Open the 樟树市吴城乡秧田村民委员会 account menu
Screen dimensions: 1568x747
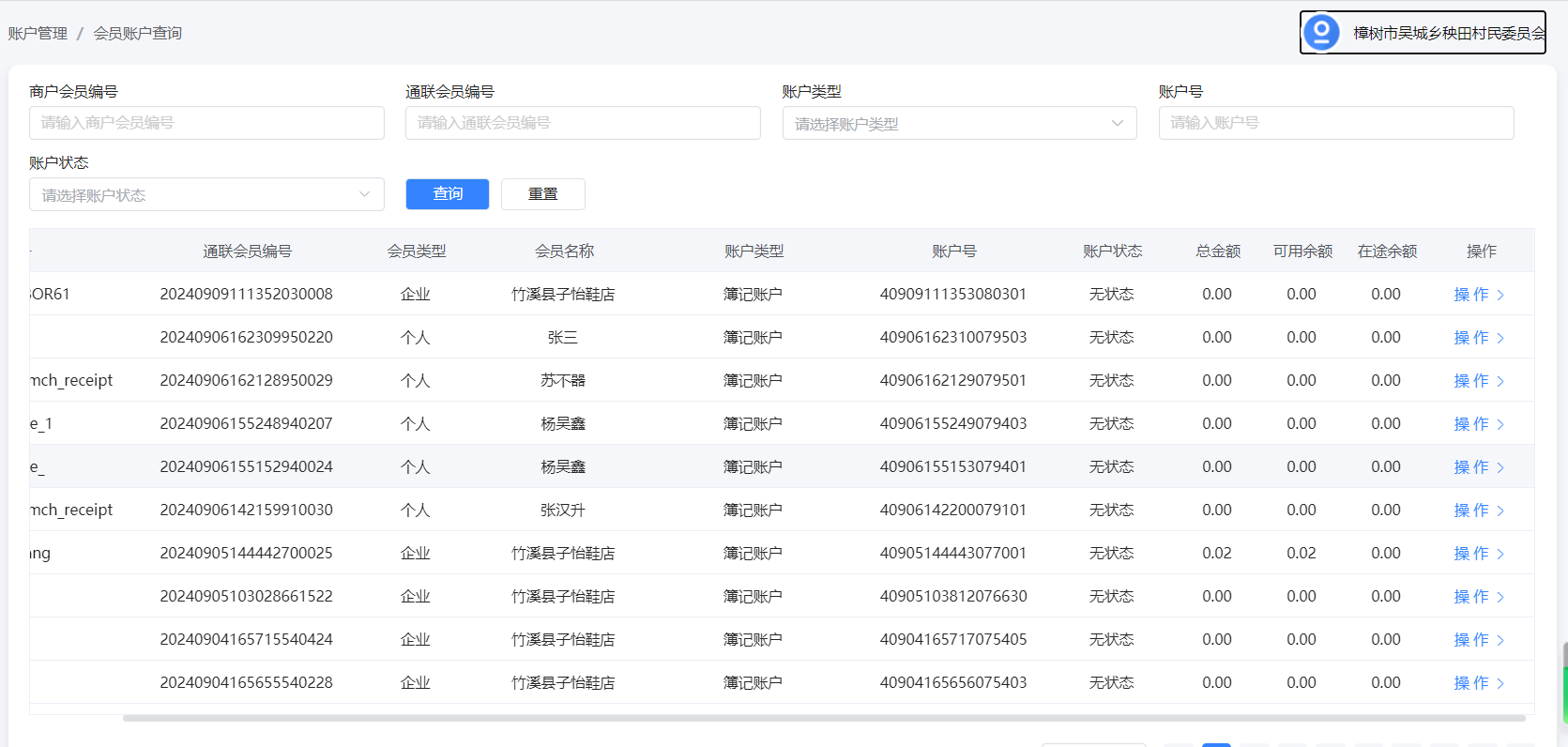[x=1423, y=33]
